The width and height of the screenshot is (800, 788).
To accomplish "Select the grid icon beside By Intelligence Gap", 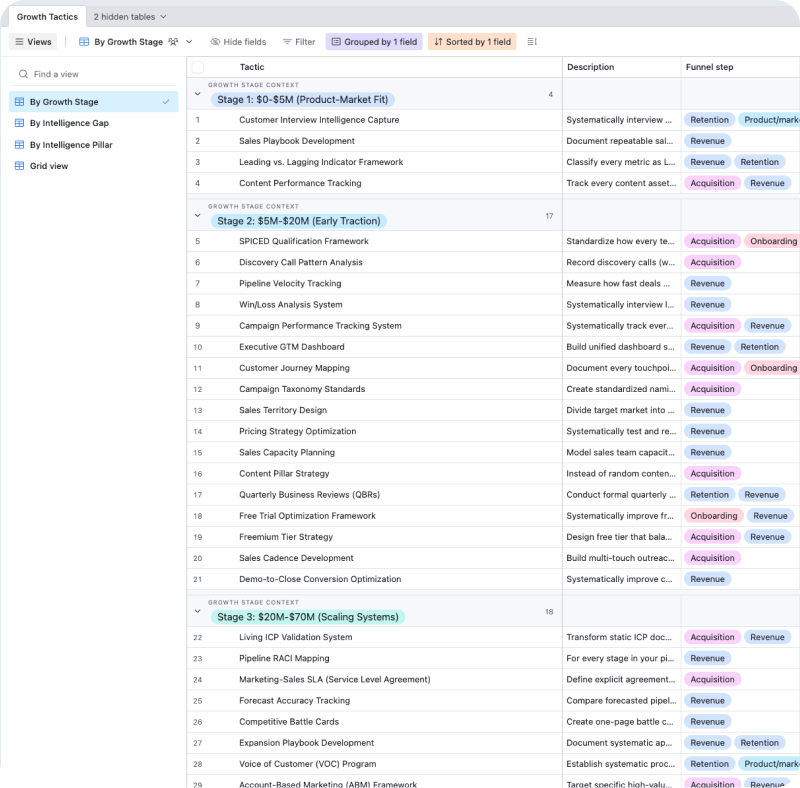I will [20, 124].
